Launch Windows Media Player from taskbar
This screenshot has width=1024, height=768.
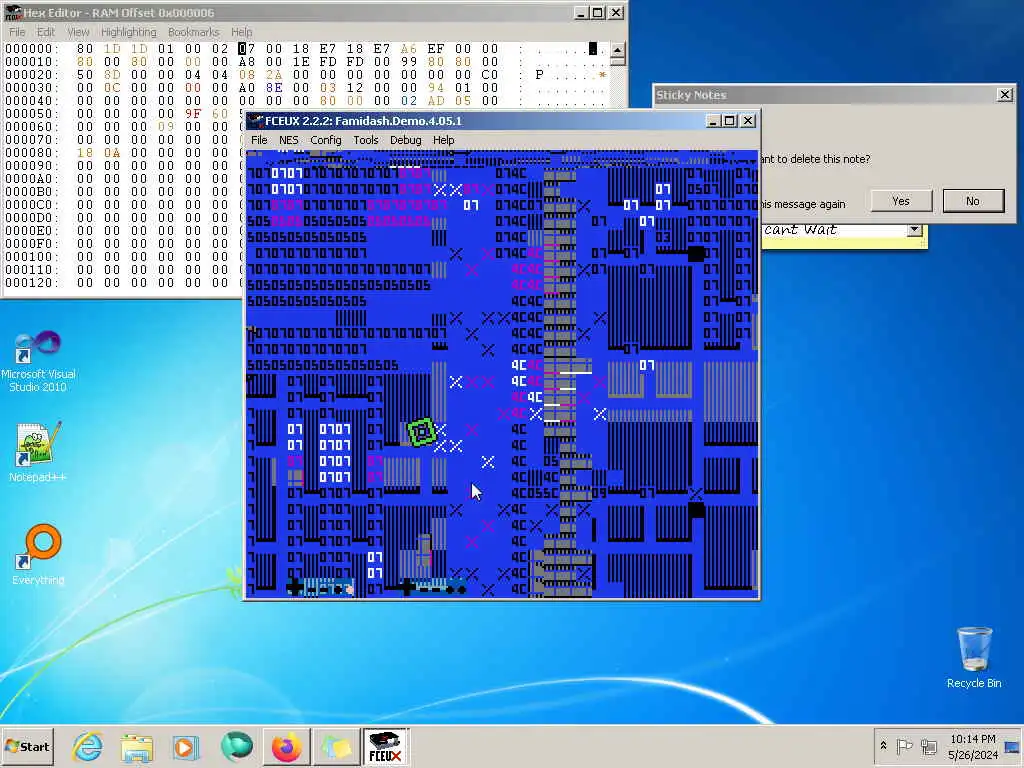(186, 746)
